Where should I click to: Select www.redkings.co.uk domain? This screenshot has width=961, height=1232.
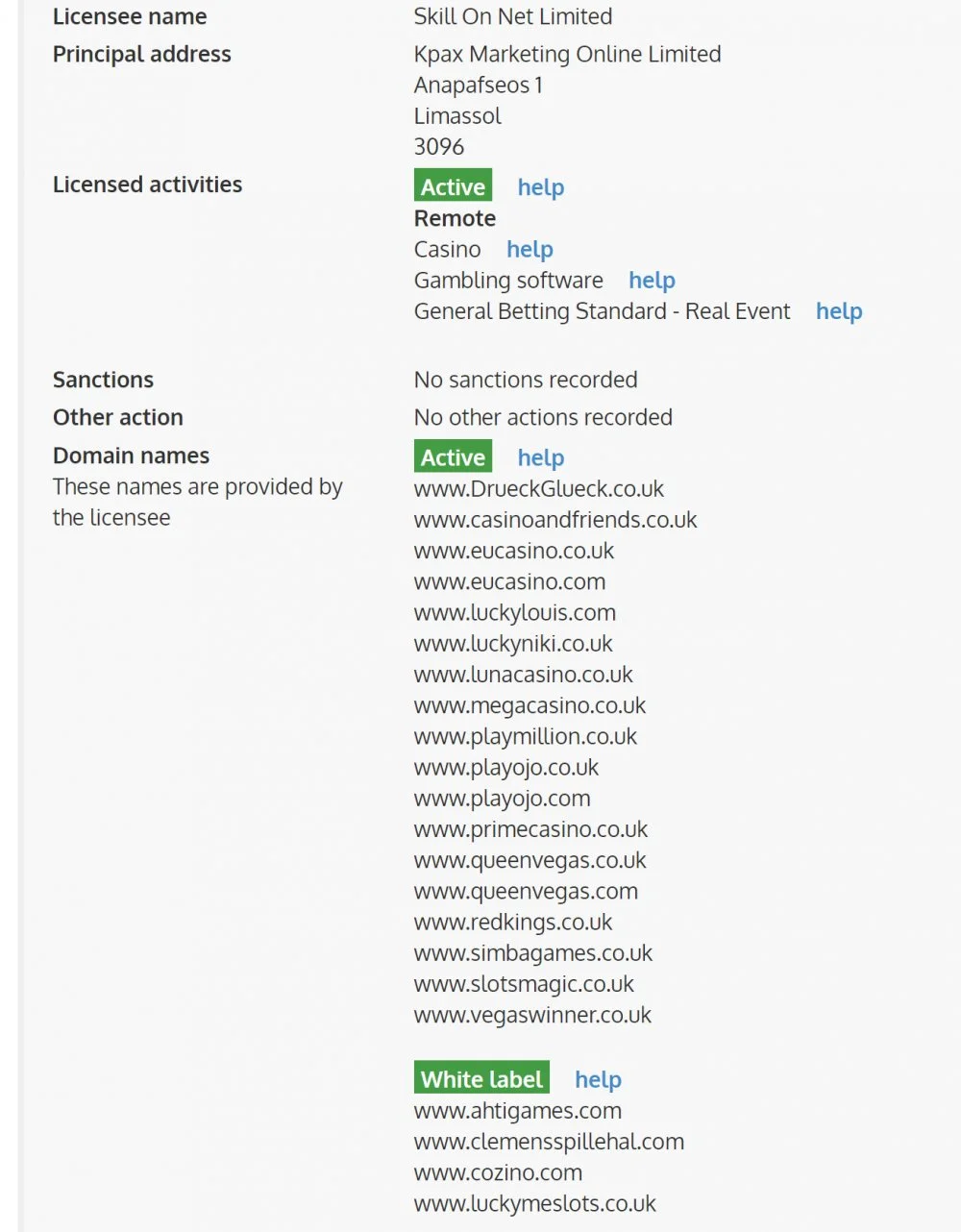[x=513, y=922]
